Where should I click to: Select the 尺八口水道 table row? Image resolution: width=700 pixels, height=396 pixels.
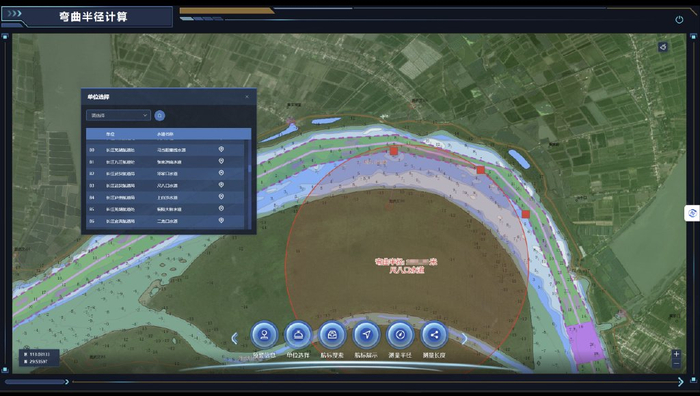click(x=166, y=185)
